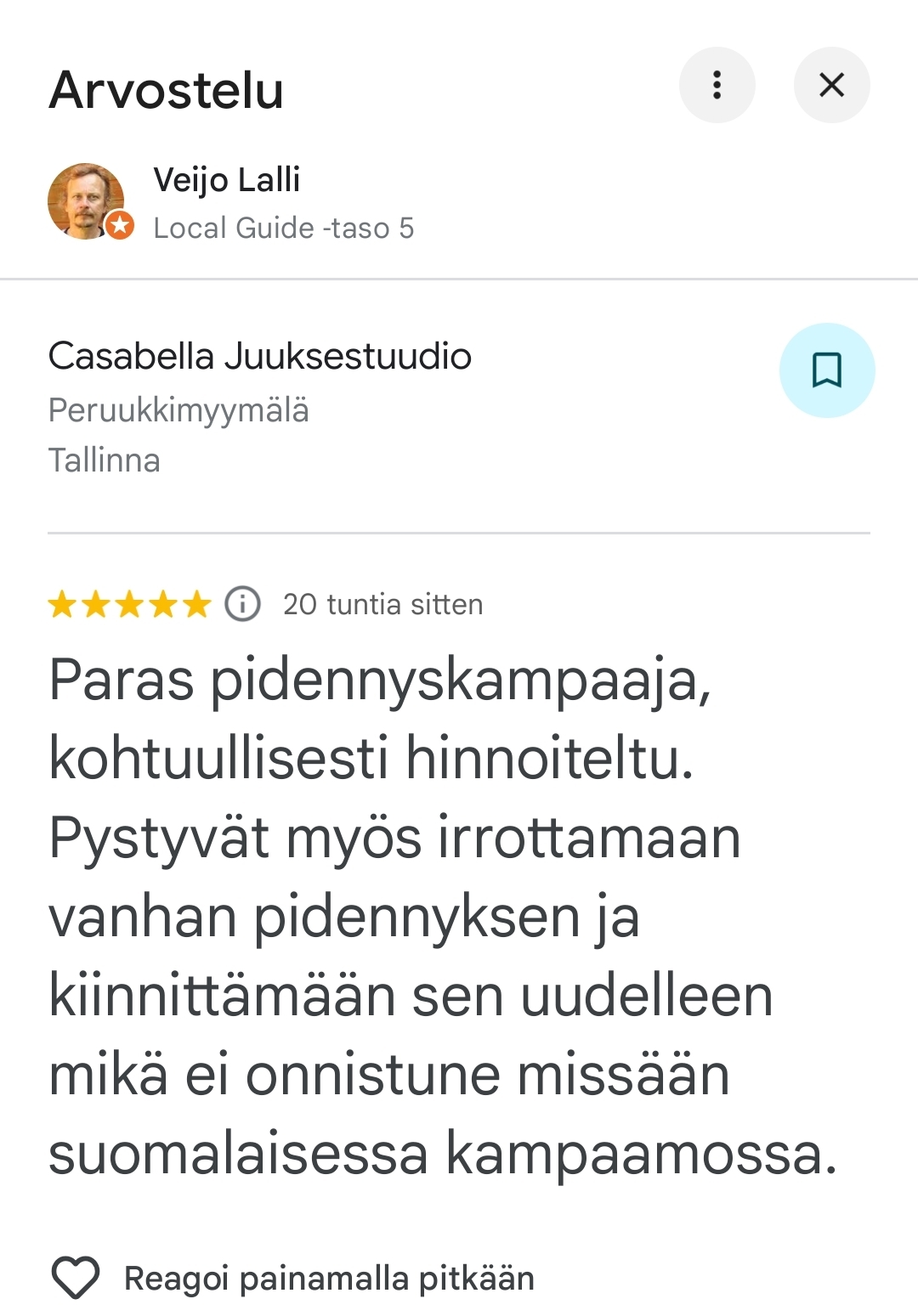The width and height of the screenshot is (918, 1316).
Task: Click the orange Local Guide star badge
Action: coord(120,225)
